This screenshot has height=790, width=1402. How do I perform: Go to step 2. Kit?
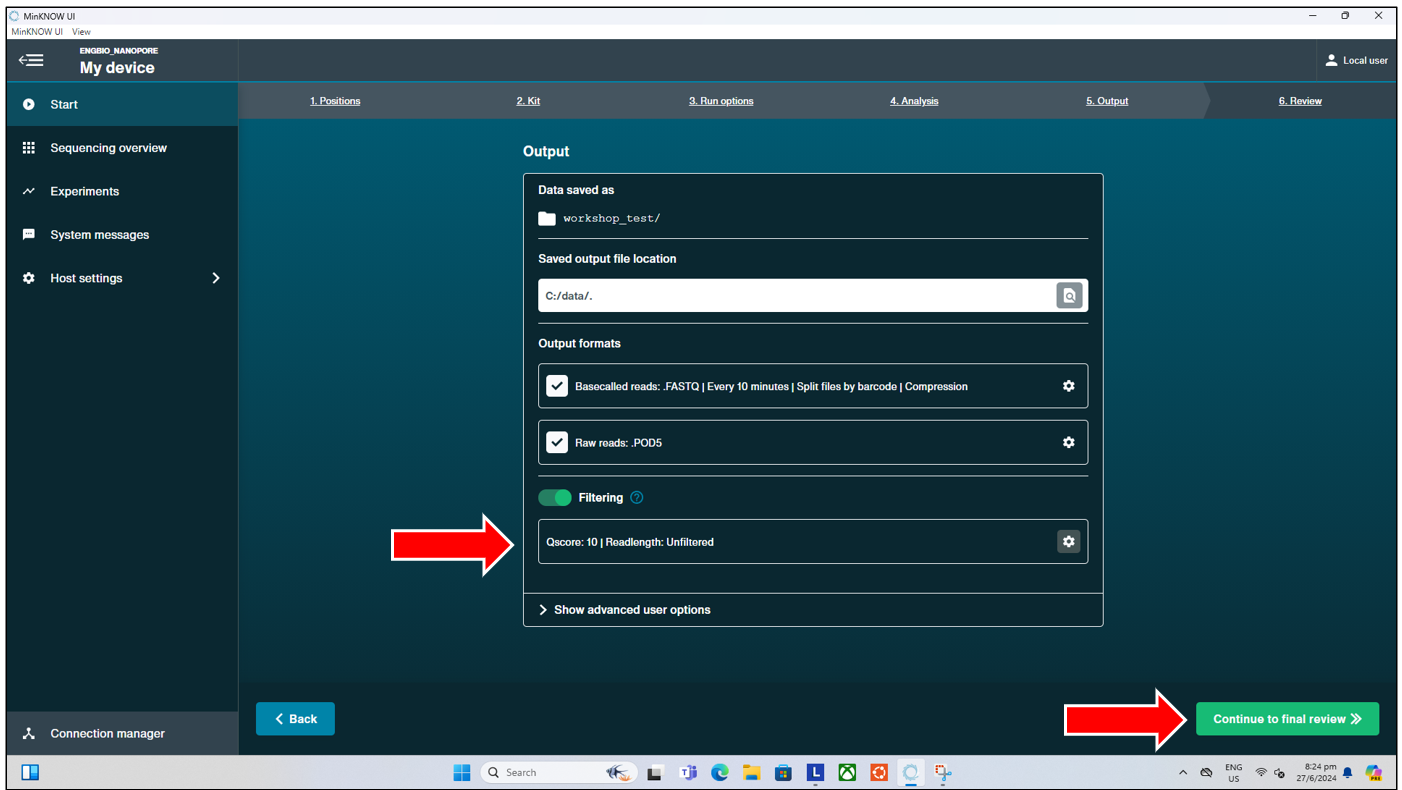(528, 101)
